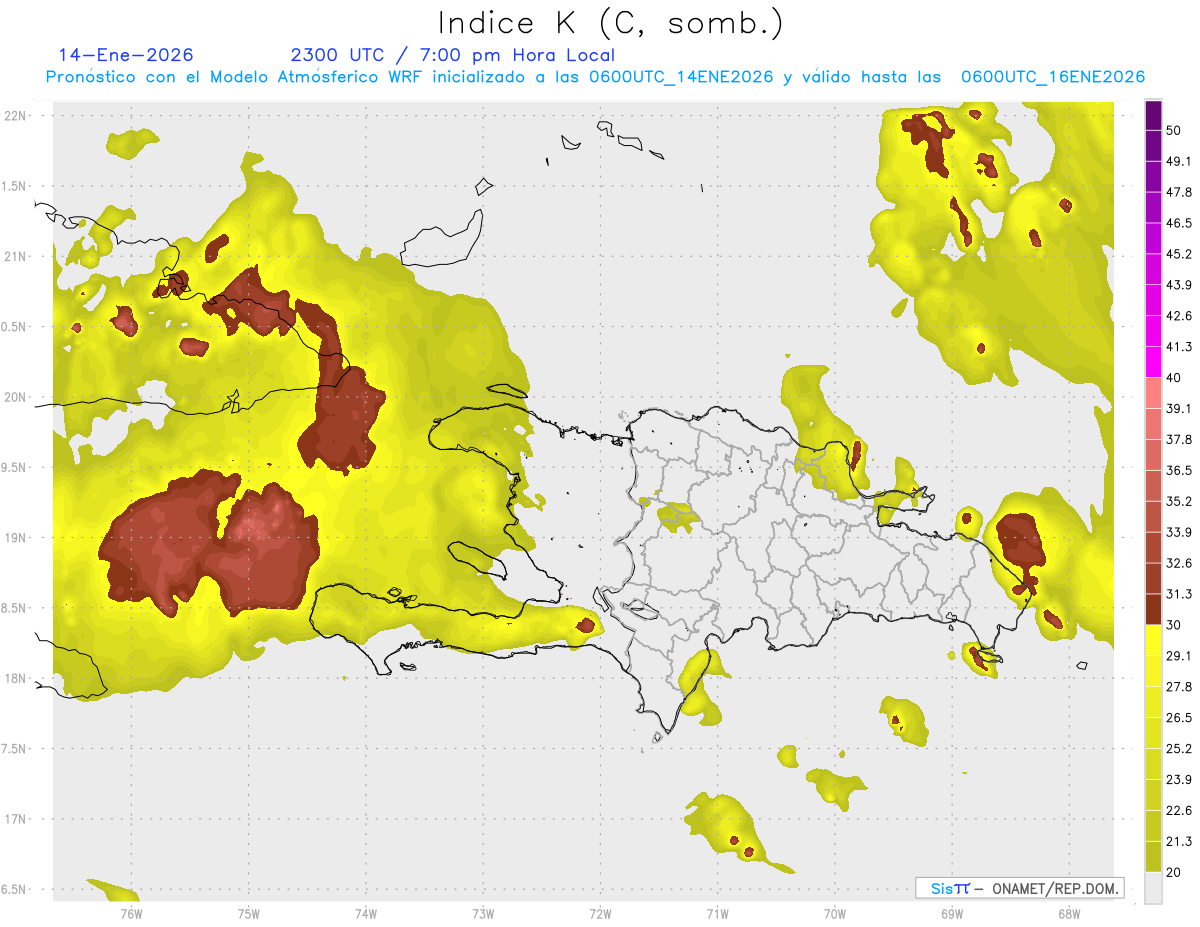Image resolution: width=1200 pixels, height=927 pixels.
Task: Click the '25.2' colorbar label
Action: [x=1178, y=749]
